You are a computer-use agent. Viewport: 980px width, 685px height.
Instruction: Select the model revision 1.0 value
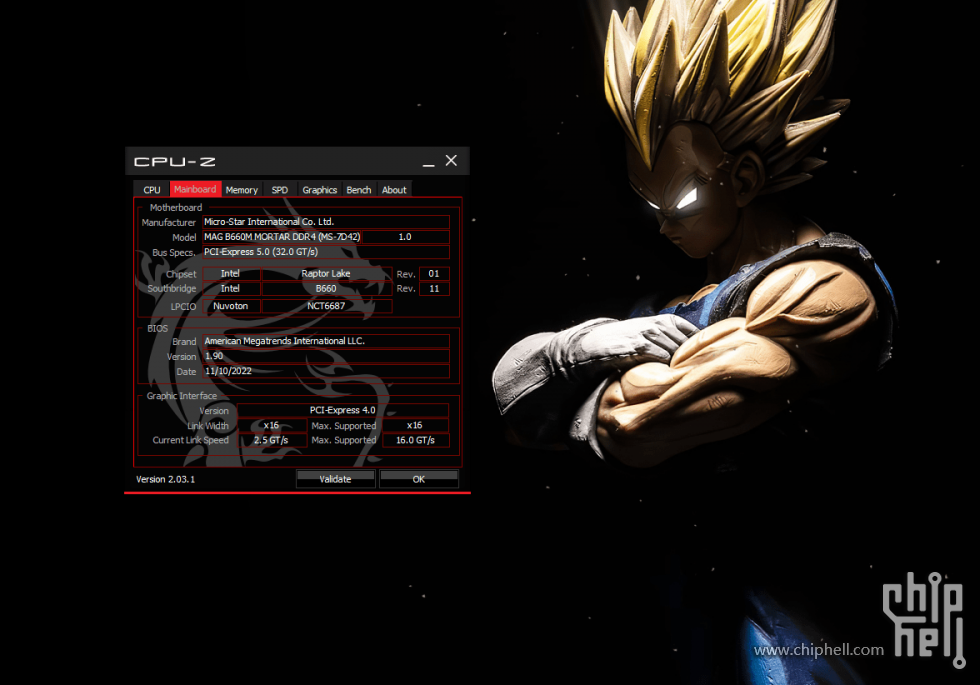pyautogui.click(x=405, y=237)
